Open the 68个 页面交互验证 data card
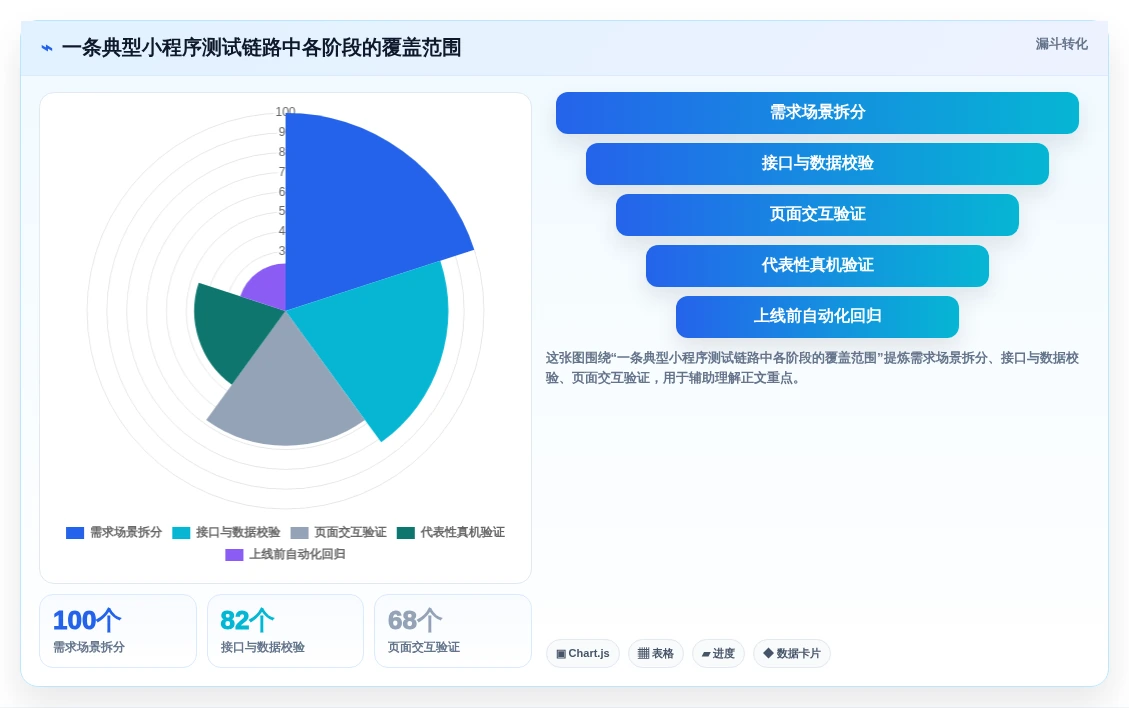 453,631
